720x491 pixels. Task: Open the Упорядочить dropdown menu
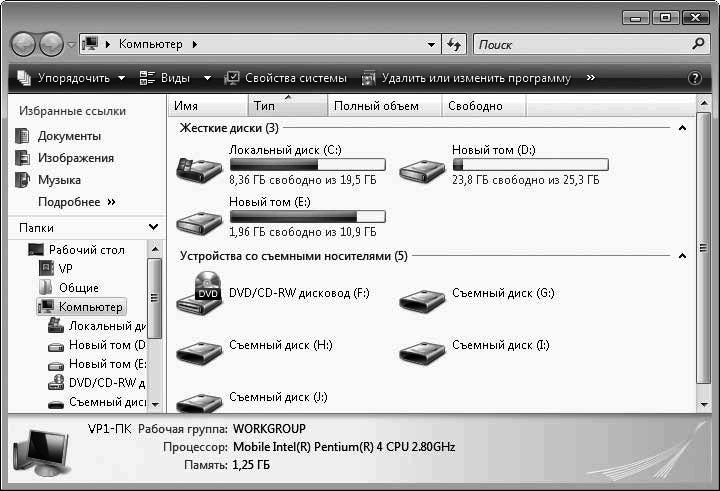[x=72, y=78]
